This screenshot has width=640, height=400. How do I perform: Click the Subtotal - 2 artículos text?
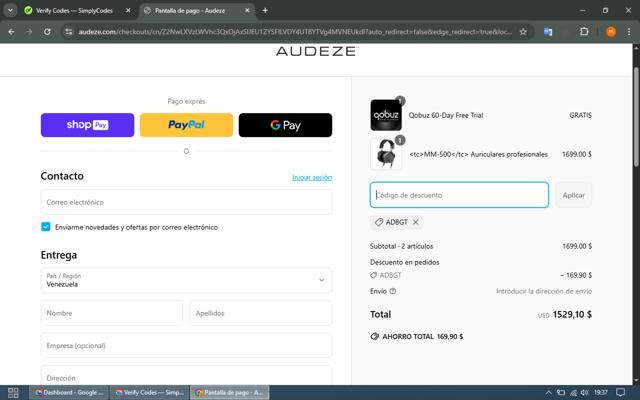pos(402,246)
